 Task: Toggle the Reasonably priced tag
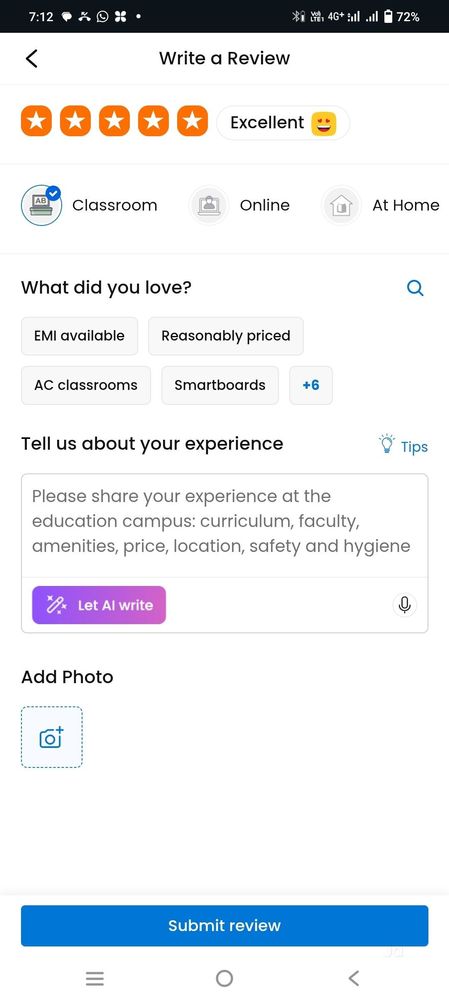[x=226, y=336]
